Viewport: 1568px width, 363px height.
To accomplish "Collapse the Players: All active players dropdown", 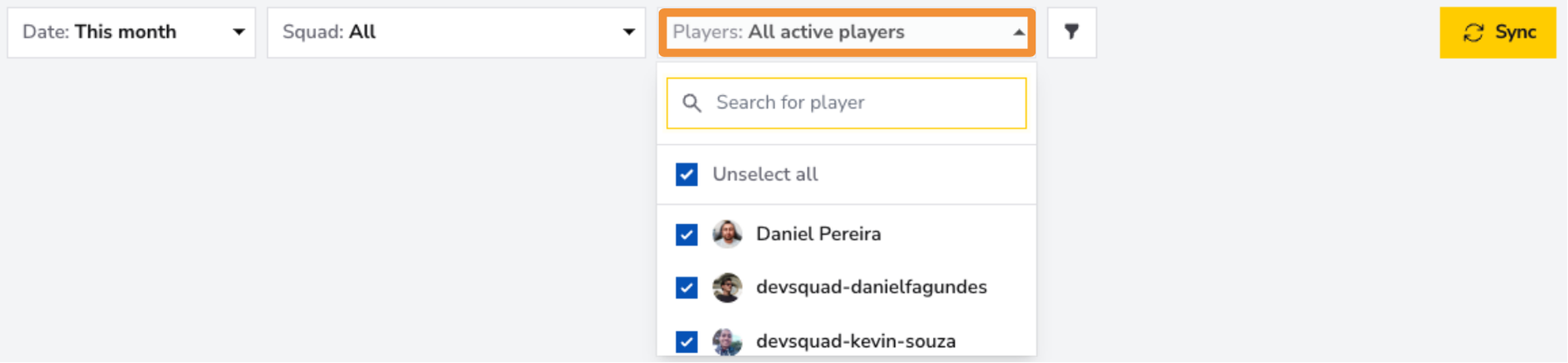I will click(847, 33).
